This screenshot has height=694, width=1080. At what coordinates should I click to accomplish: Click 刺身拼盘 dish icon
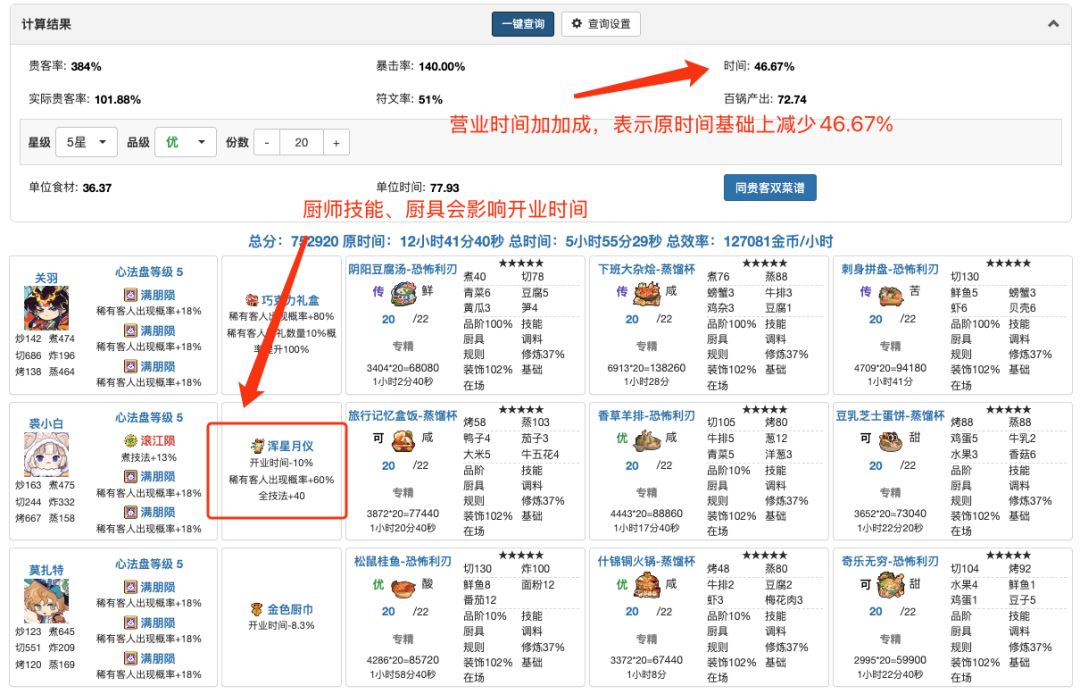891,295
